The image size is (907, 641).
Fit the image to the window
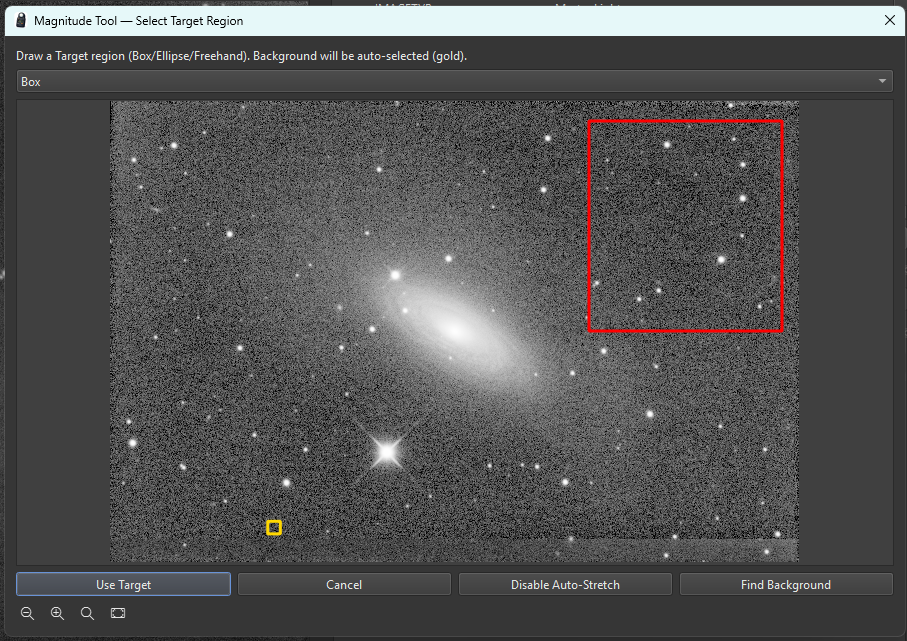118,613
